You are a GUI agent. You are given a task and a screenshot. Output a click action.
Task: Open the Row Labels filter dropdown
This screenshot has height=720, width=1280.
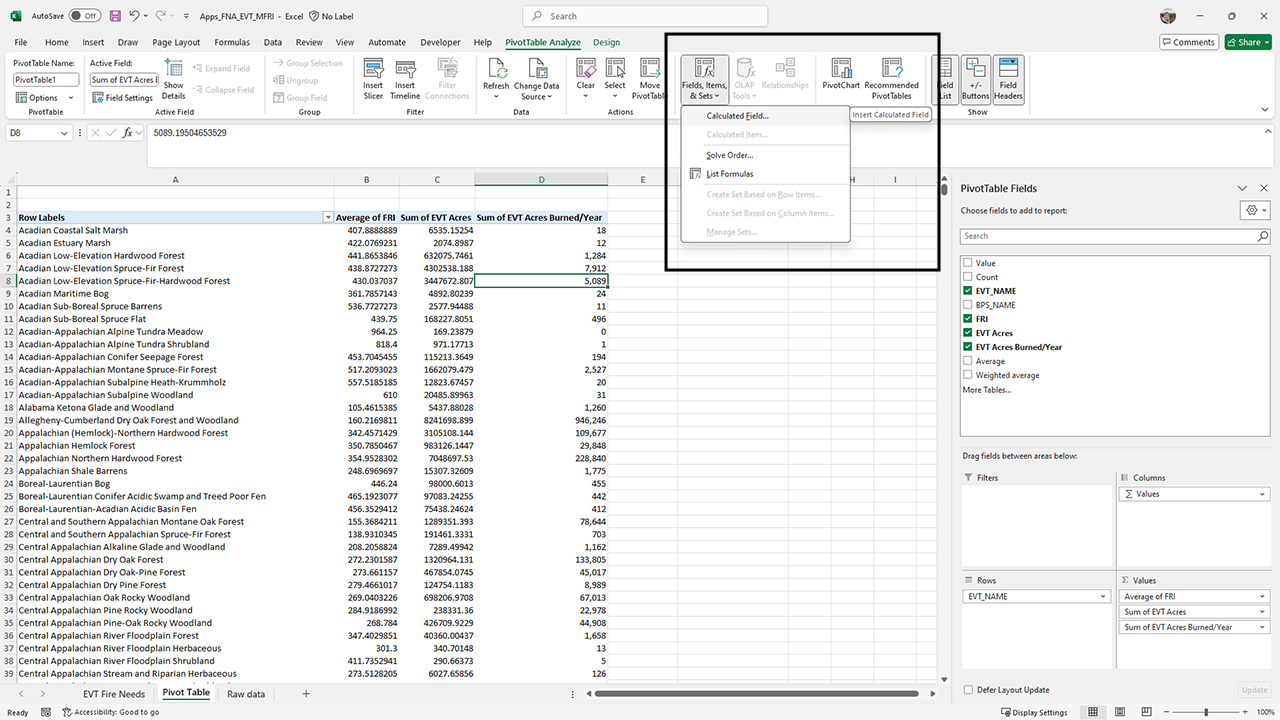click(327, 217)
